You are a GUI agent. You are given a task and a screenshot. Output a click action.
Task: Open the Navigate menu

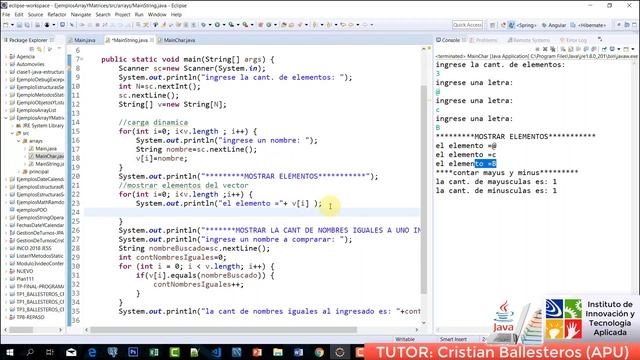[81, 14]
